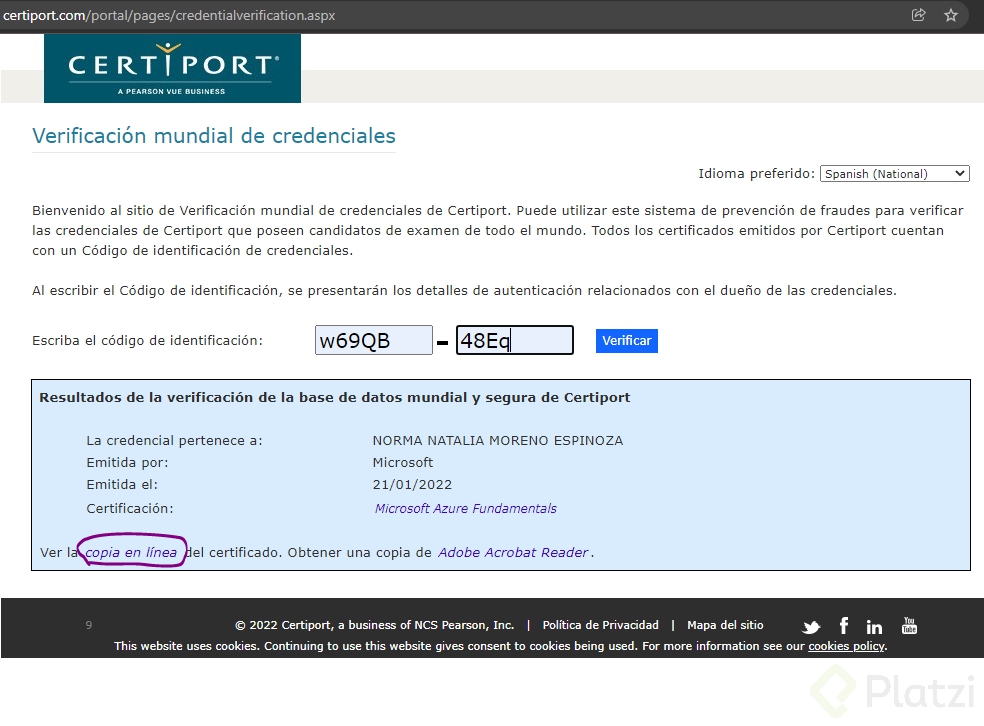The height and width of the screenshot is (726, 984).
Task: Open the cookies policy link
Action: [847, 646]
